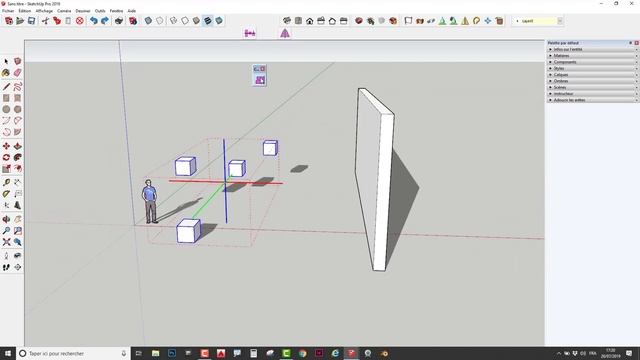Select the Line pencil tool
640x360 pixels.
coord(6,87)
